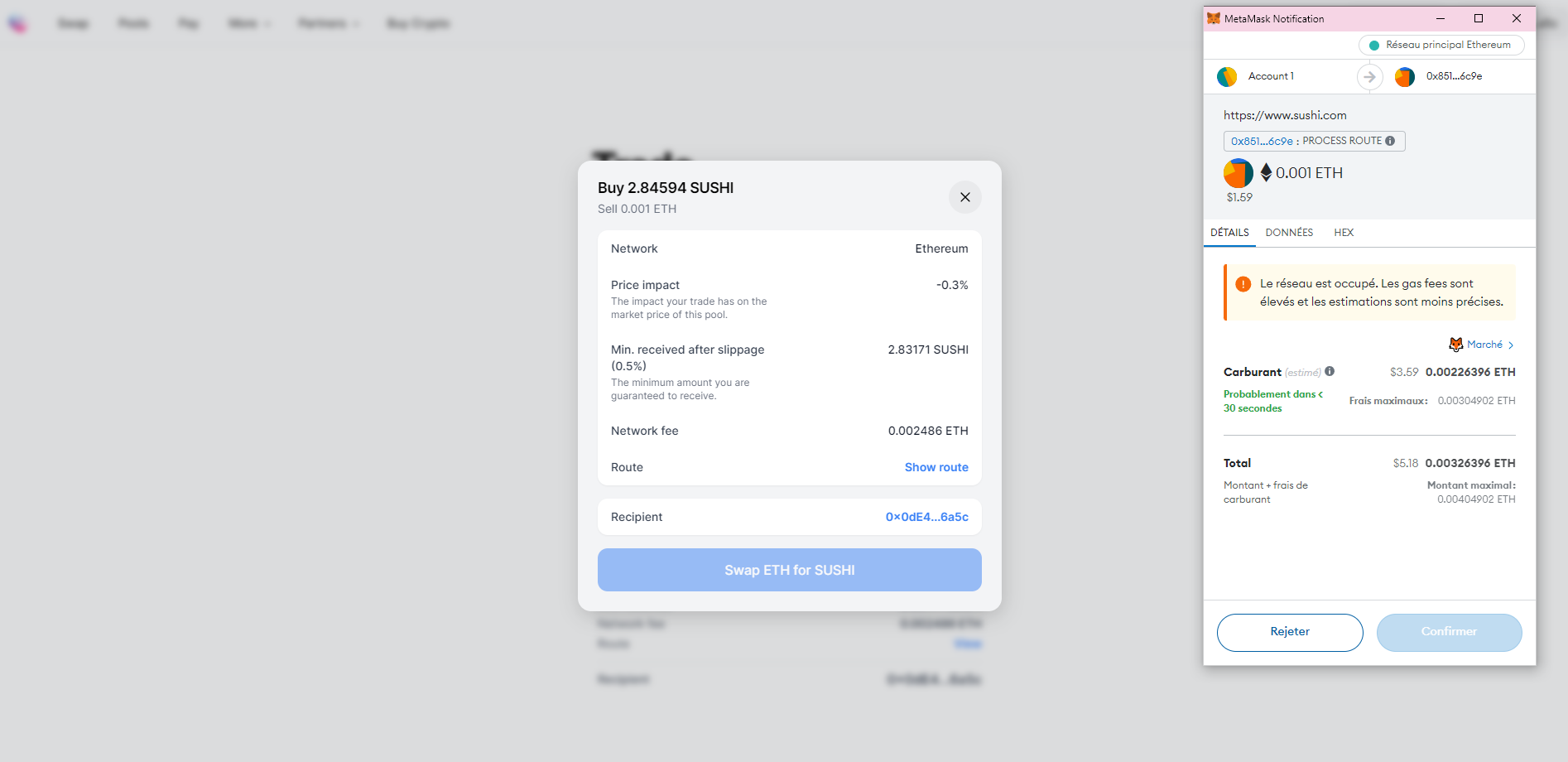Screen dimensions: 1568x762
Task: Click the arrow icon between accounts
Action: tap(1370, 77)
